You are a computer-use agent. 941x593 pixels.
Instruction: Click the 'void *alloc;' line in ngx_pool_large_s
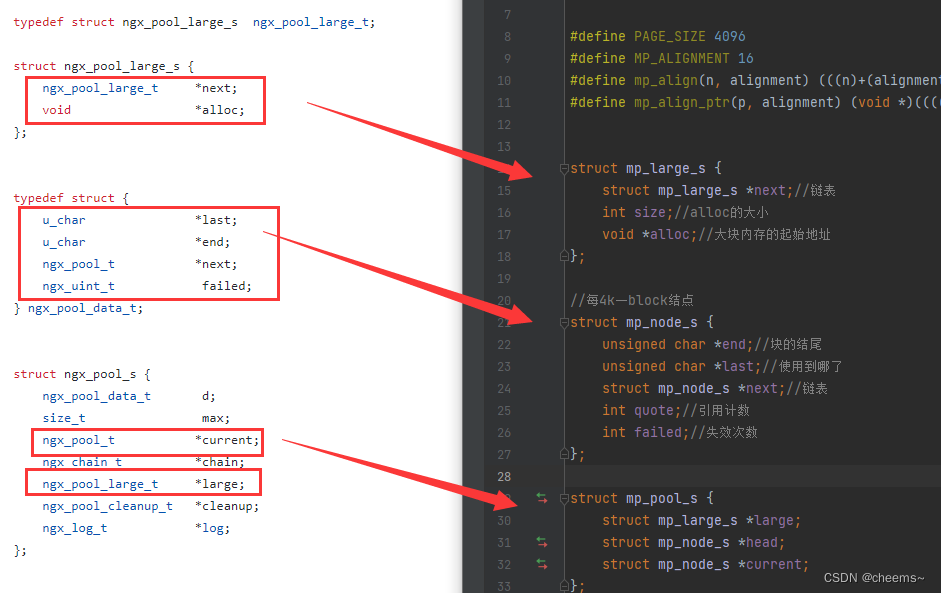pos(143,110)
